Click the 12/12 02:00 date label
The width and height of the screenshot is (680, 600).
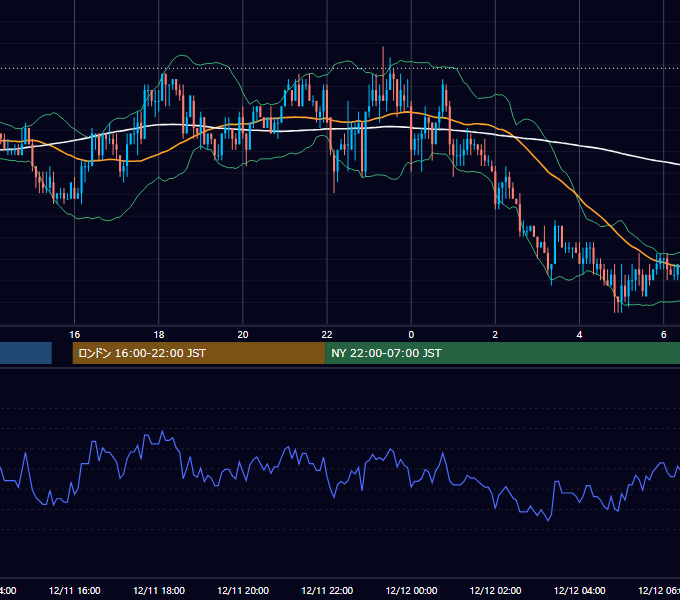tap(495, 590)
